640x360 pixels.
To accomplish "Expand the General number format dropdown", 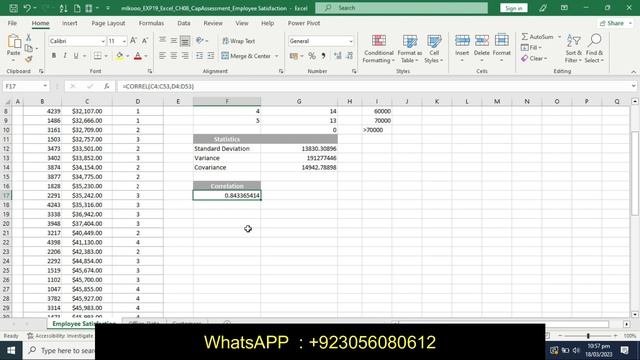I will [x=351, y=41].
